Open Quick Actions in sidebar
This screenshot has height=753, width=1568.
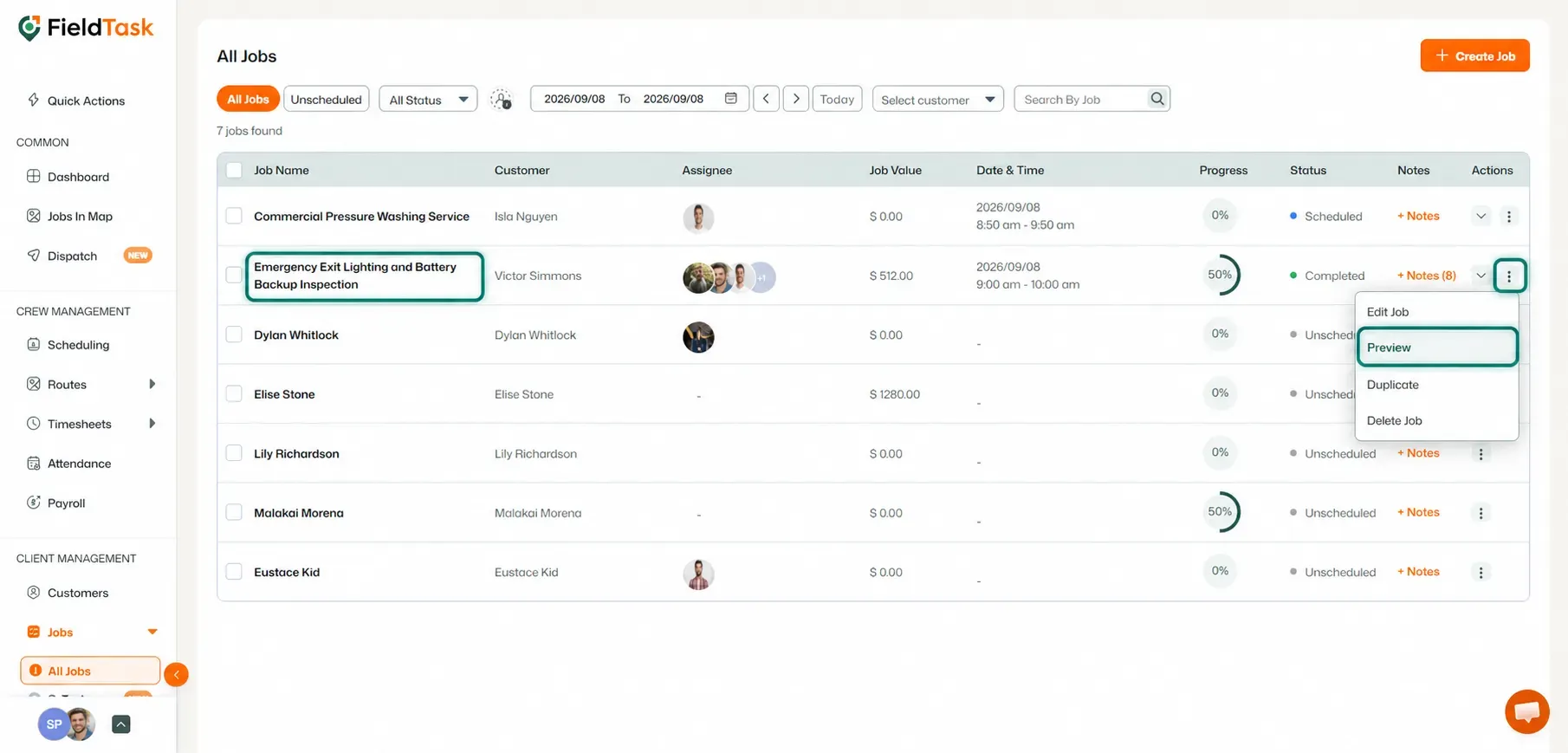[75, 101]
